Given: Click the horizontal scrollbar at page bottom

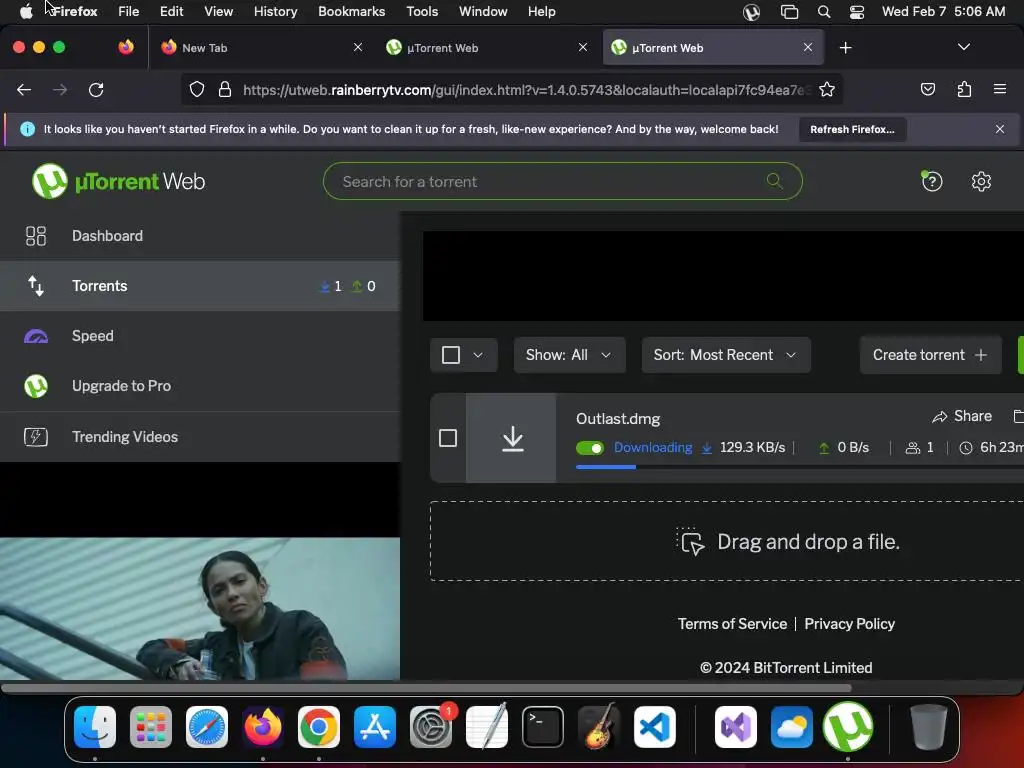Looking at the screenshot, I should 426,688.
